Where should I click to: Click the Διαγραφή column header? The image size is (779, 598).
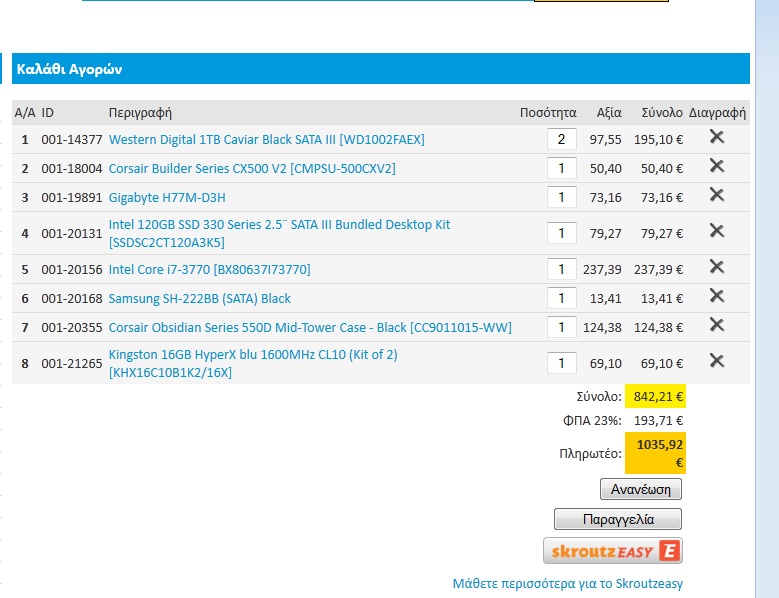click(717, 113)
